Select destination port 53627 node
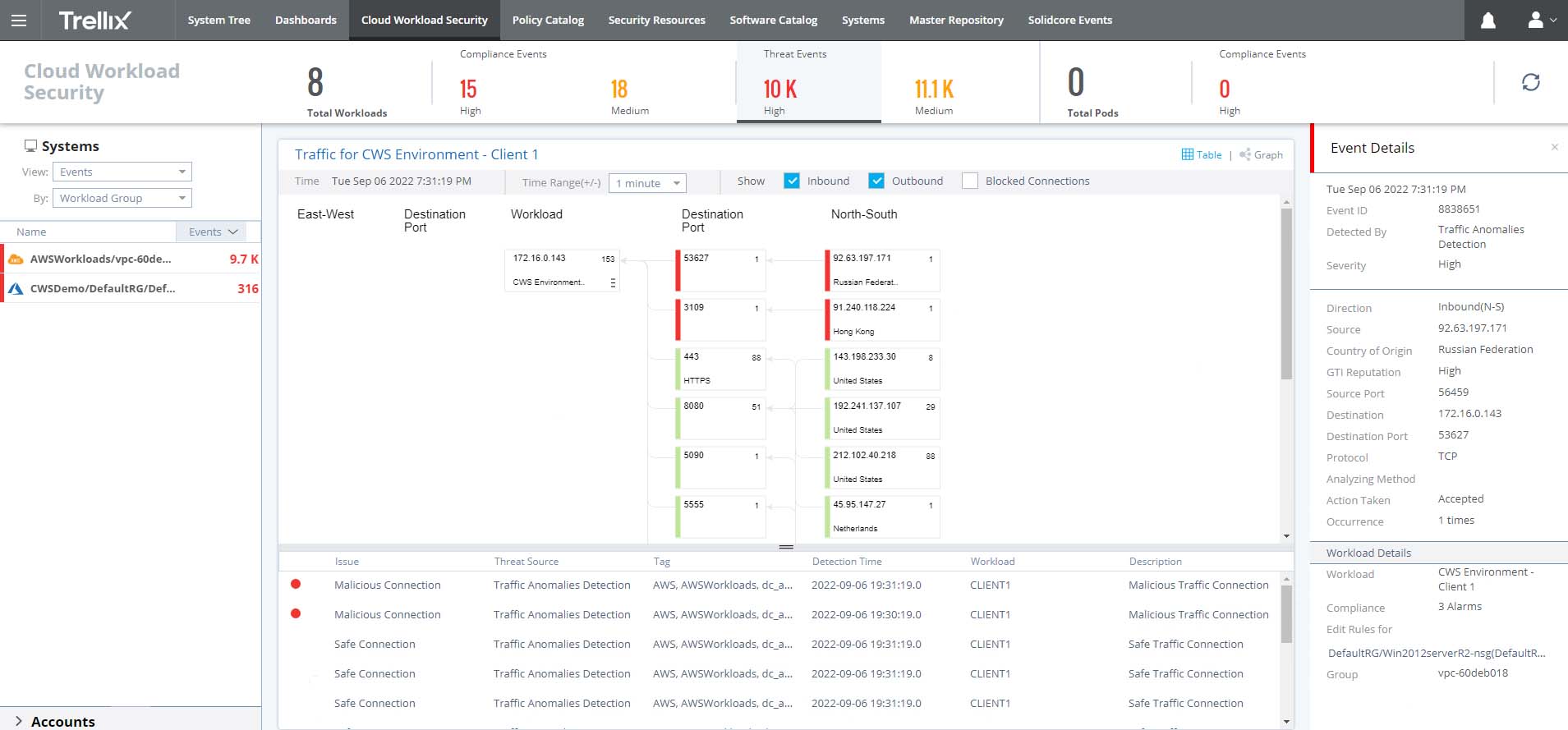Viewport: 1568px width, 730px height. point(720,270)
